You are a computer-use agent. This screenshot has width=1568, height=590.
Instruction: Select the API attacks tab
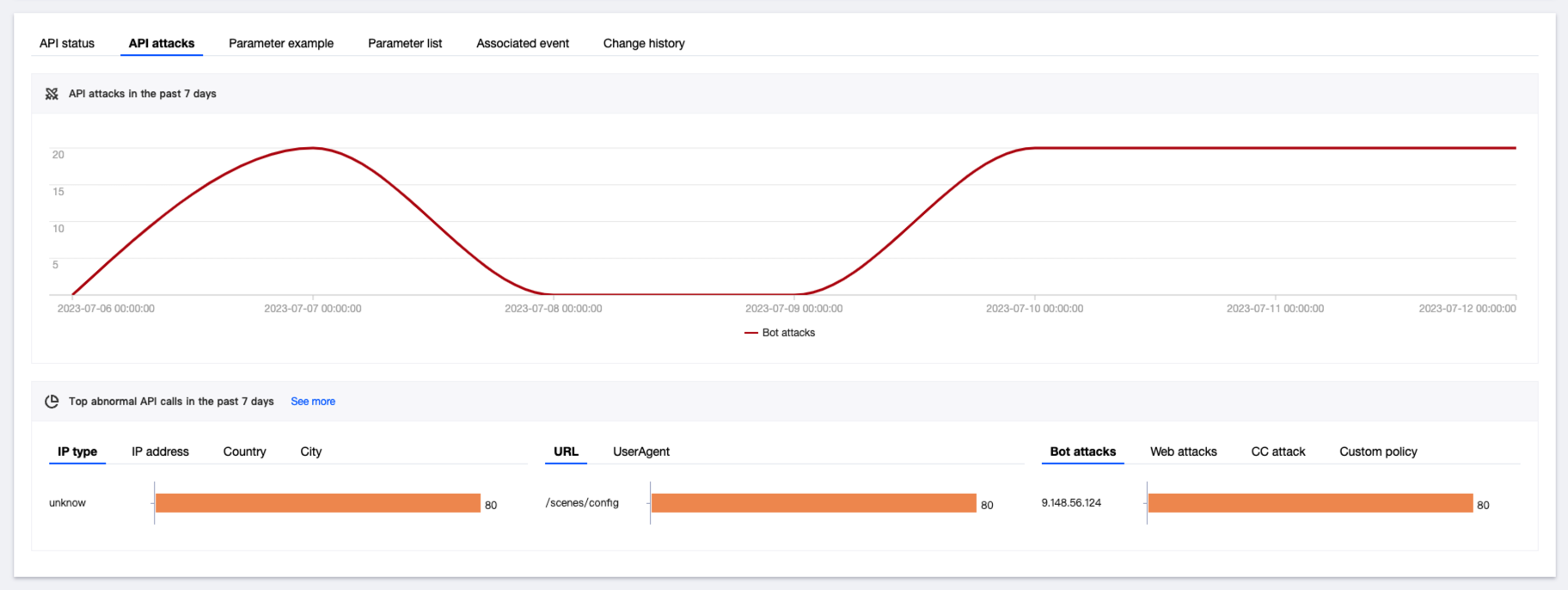click(162, 44)
